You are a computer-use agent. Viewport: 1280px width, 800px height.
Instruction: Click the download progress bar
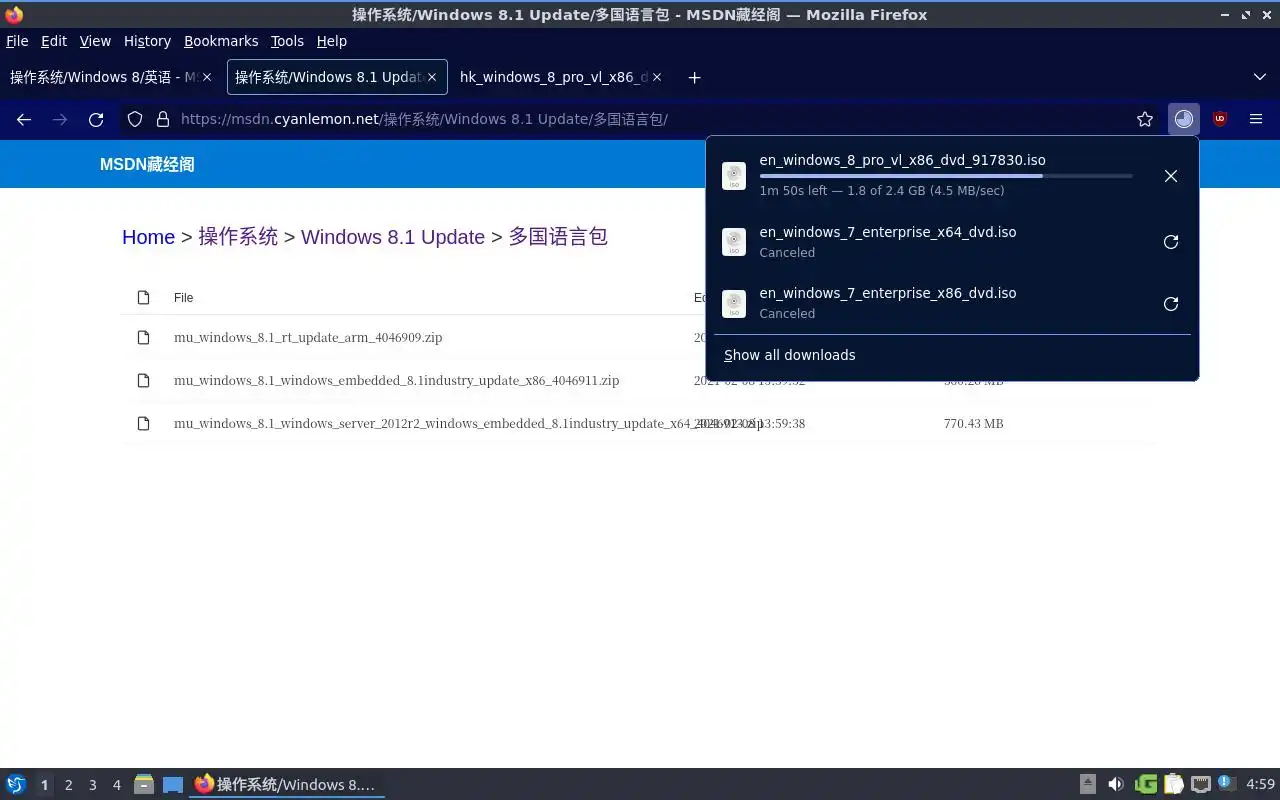(946, 176)
